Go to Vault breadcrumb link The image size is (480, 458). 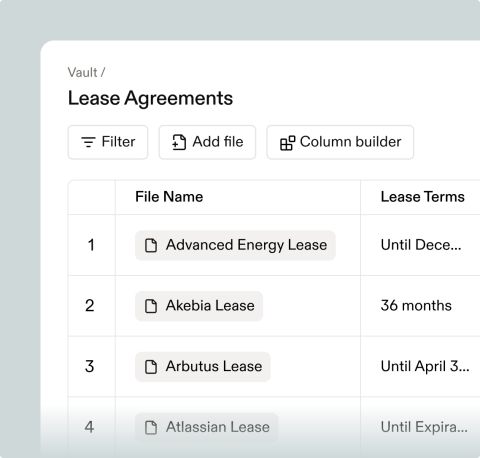click(82, 72)
